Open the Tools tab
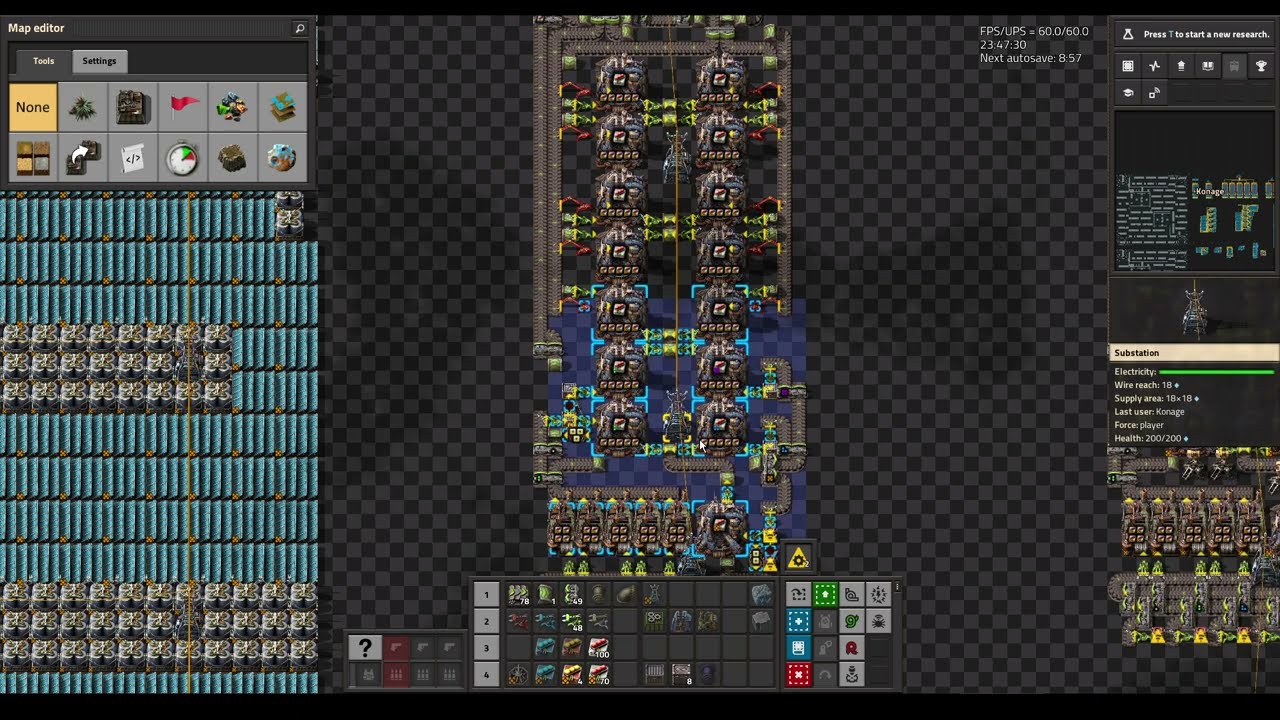 click(43, 61)
